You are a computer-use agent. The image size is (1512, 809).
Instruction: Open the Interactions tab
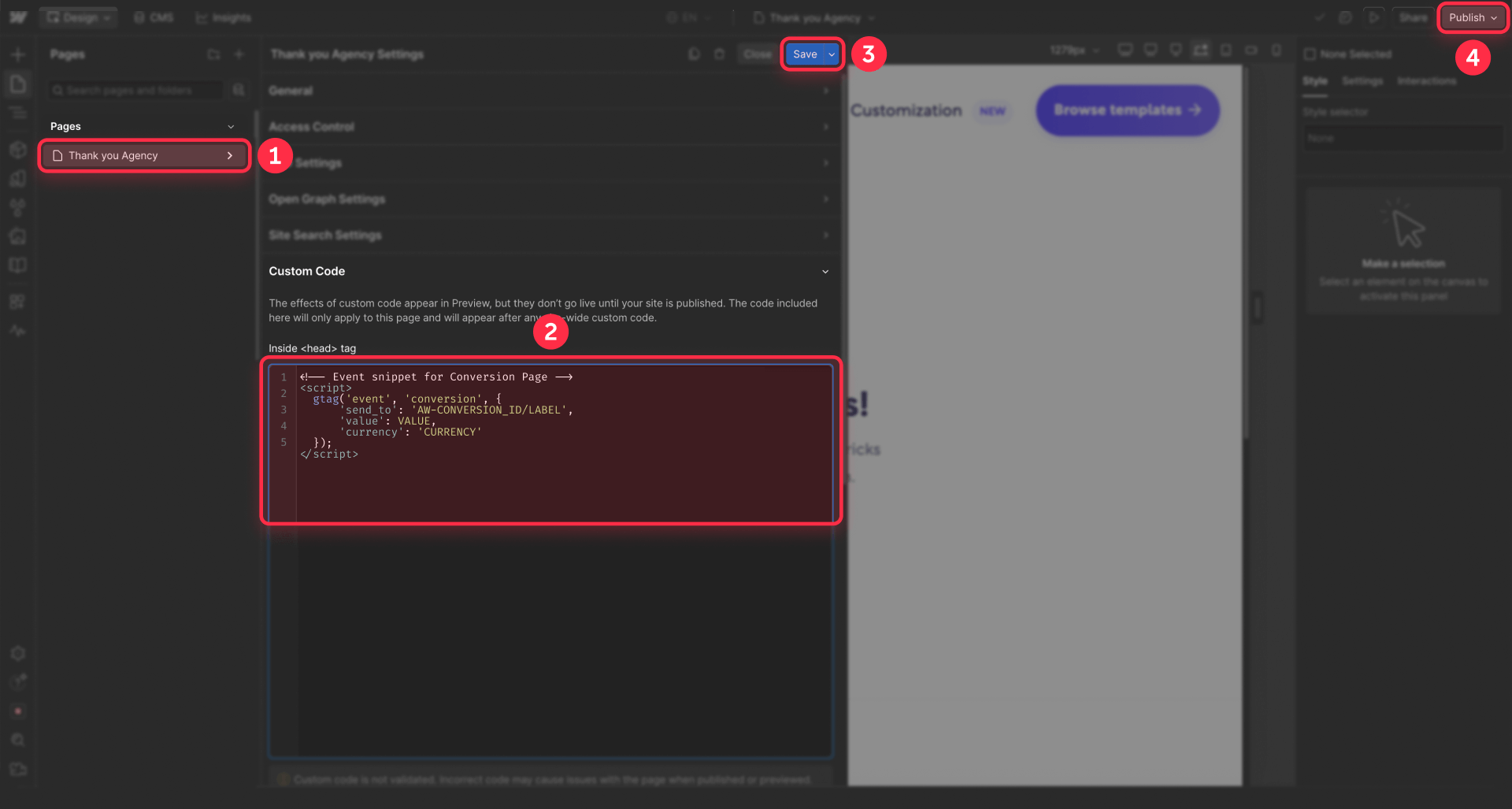(x=1427, y=80)
